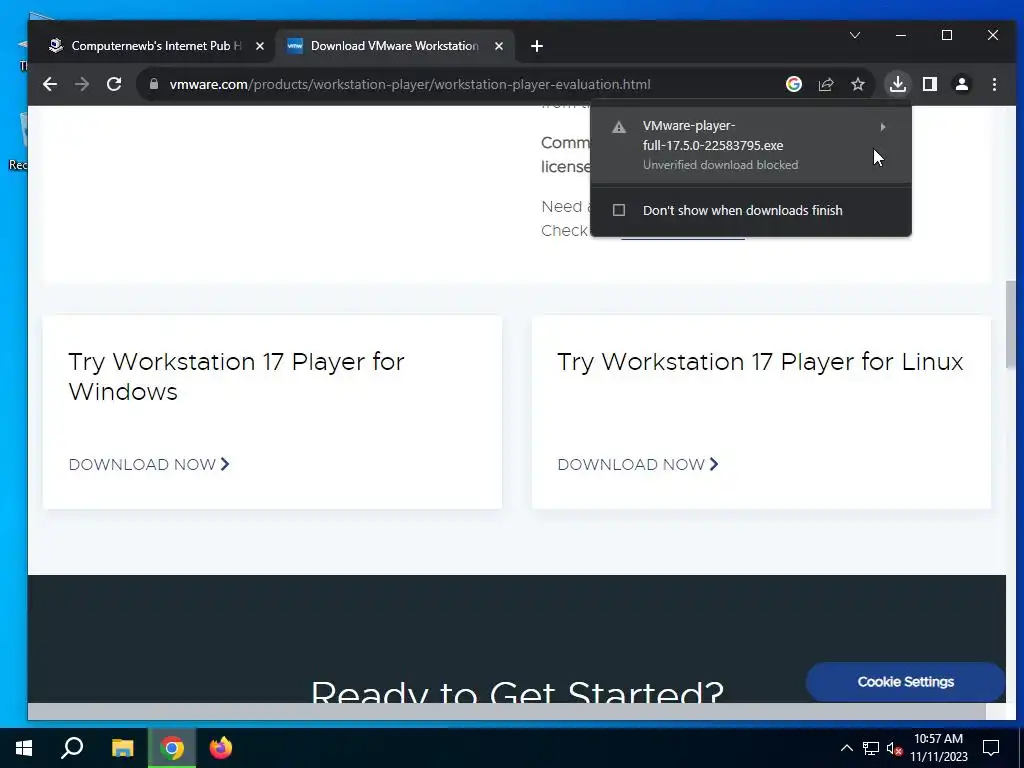This screenshot has width=1024, height=768.
Task: Click the warning triangle beside the blocked download
Action: pos(618,127)
